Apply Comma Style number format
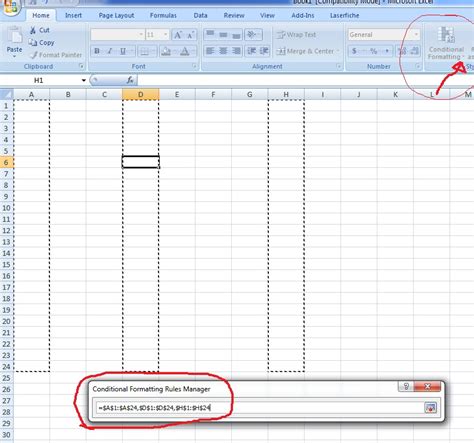 point(387,51)
